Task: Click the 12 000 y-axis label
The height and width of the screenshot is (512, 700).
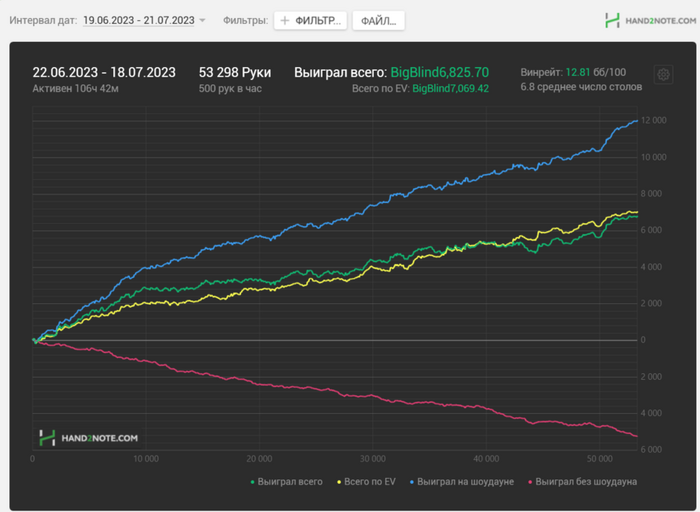Action: click(x=654, y=121)
